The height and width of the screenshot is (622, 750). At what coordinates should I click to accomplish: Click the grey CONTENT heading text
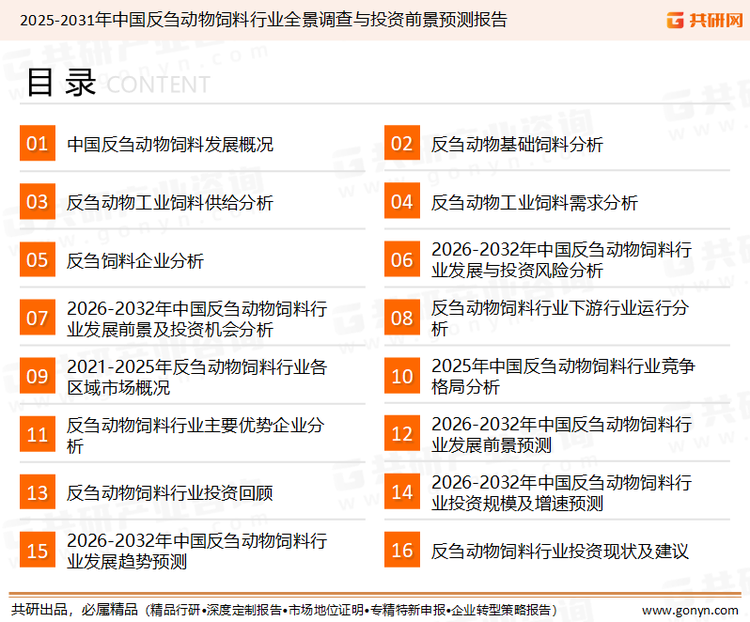158,85
